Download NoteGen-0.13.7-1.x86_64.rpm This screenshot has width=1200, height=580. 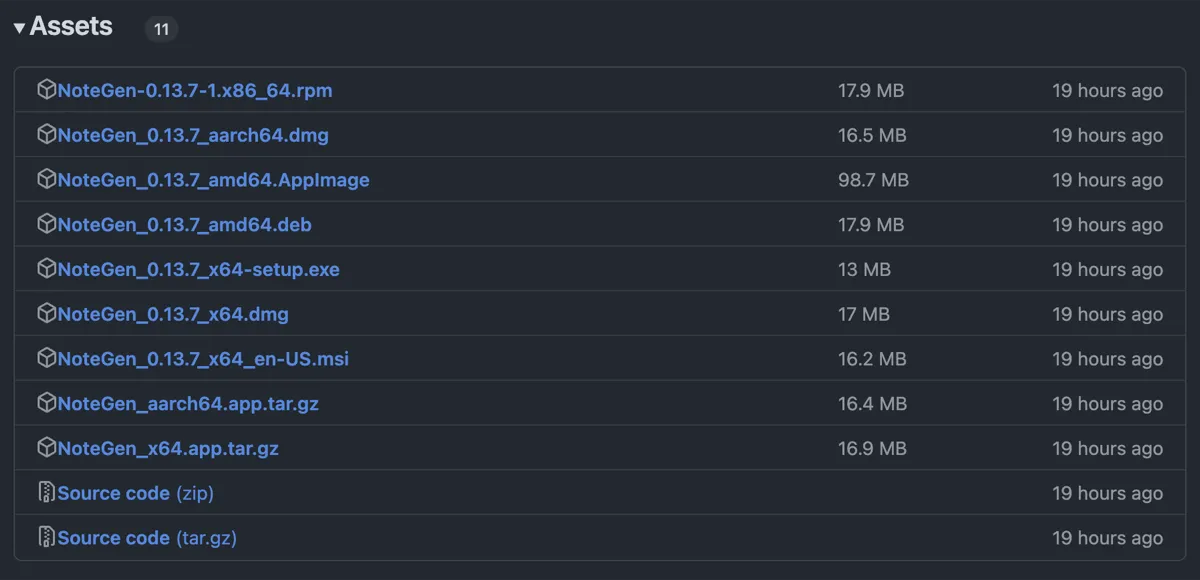pyautogui.click(x=195, y=90)
